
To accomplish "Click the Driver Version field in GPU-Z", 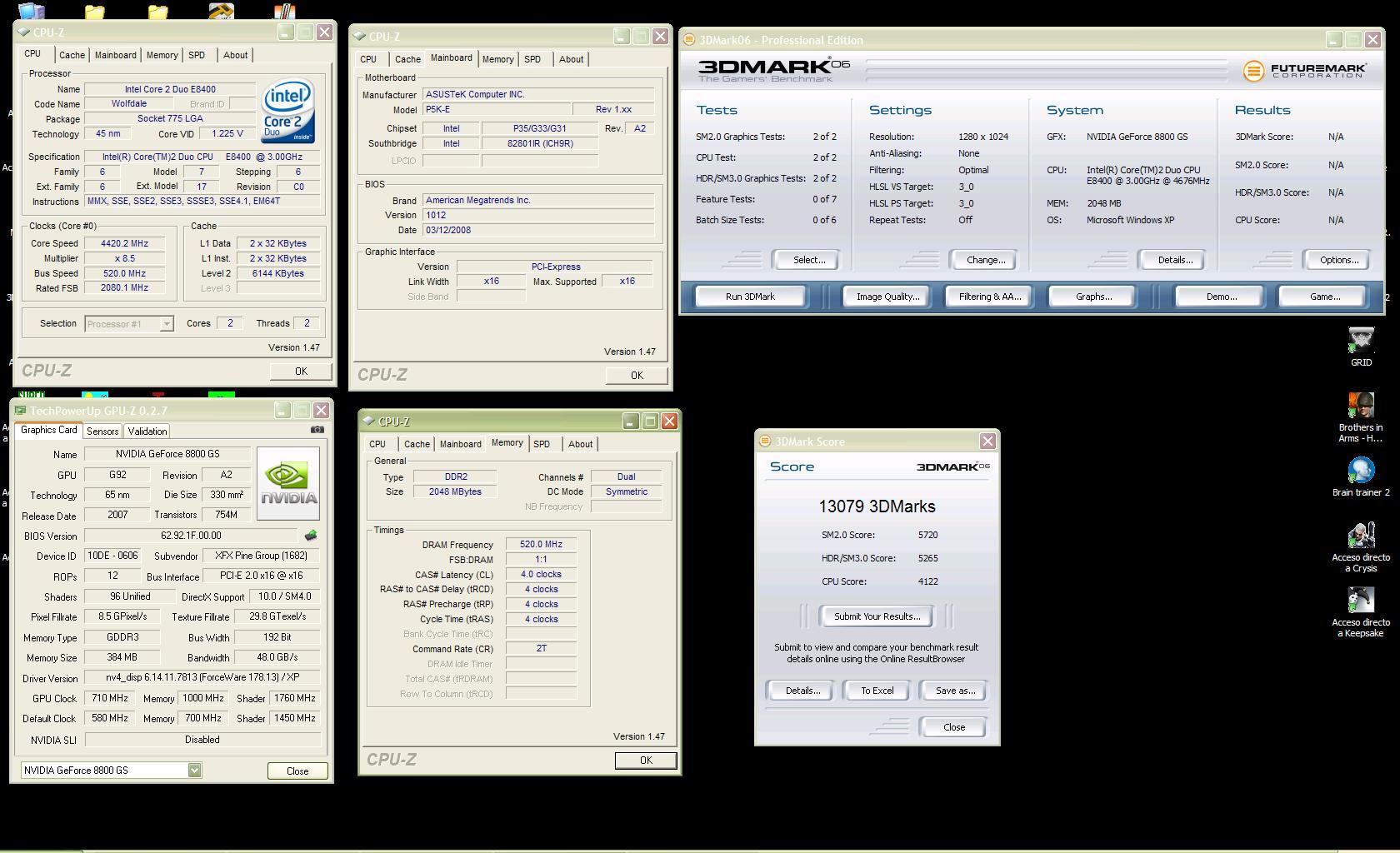I will [202, 678].
